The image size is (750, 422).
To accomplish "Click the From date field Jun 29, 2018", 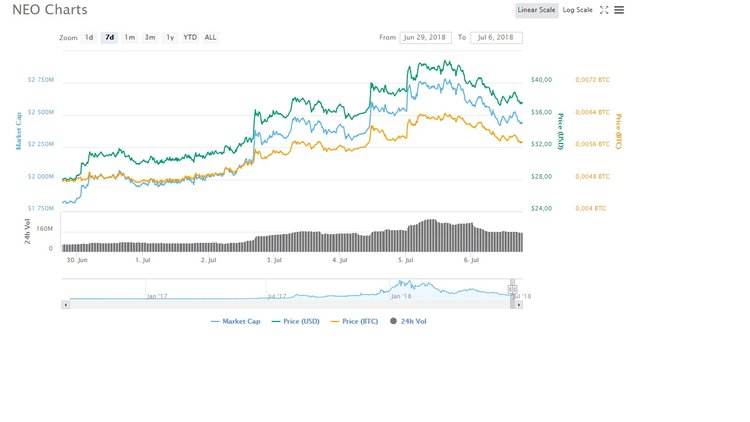I will (425, 37).
